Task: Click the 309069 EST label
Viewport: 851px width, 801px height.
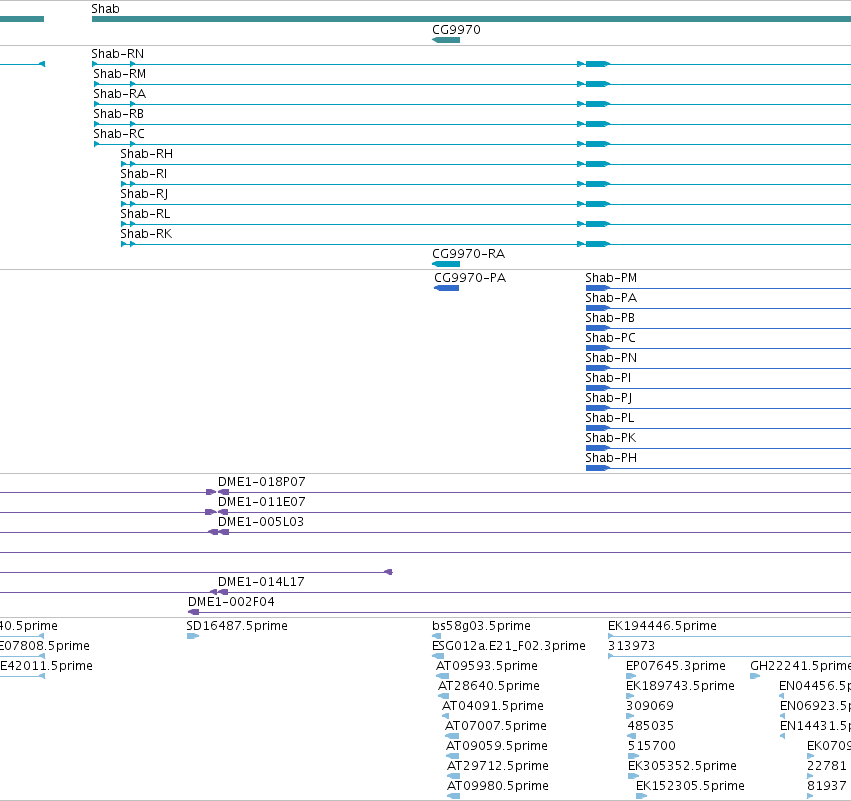Action: [x=650, y=707]
